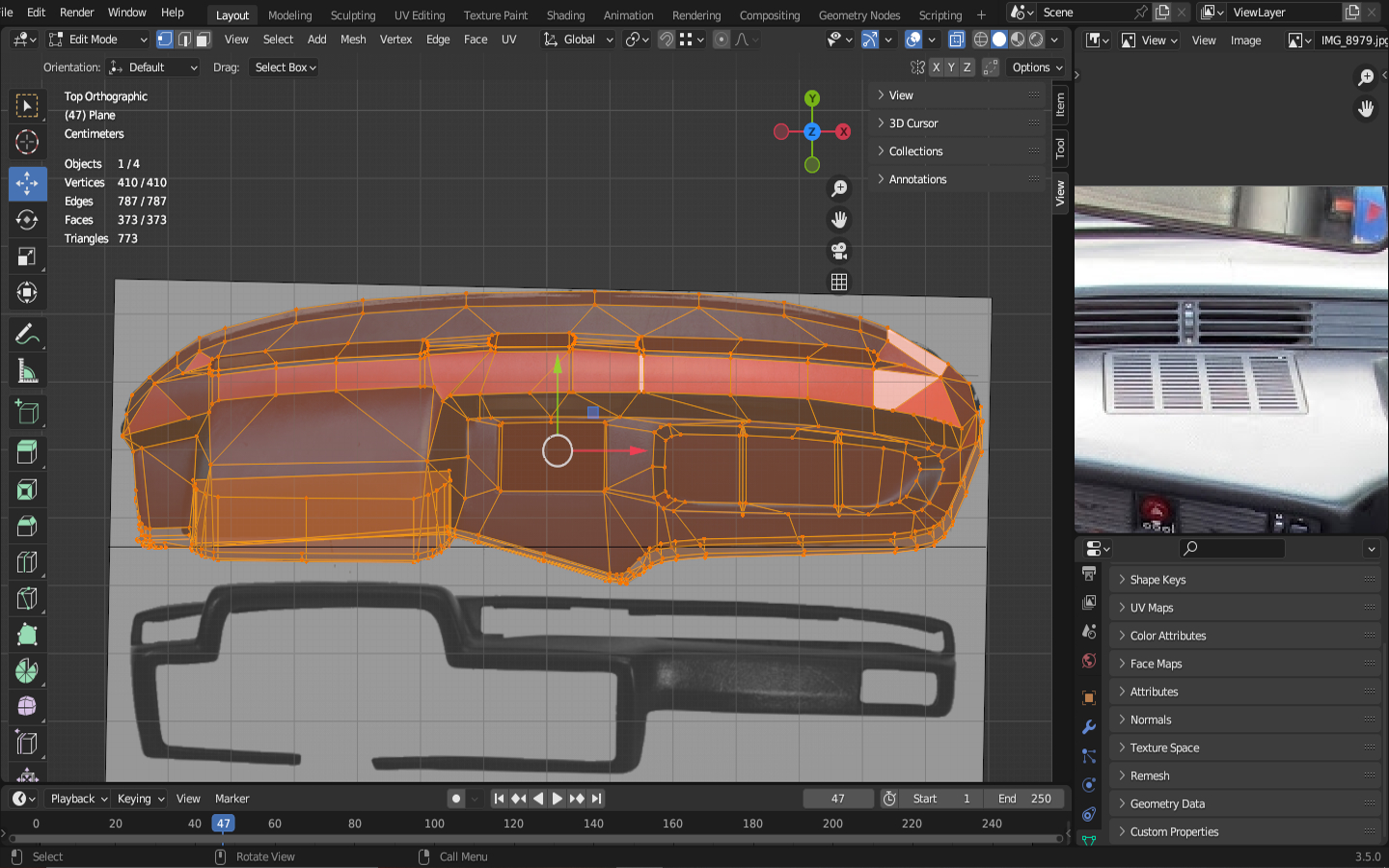Viewport: 1389px width, 868px height.
Task: Open the Edit Mode dropdown
Action: click(97, 40)
